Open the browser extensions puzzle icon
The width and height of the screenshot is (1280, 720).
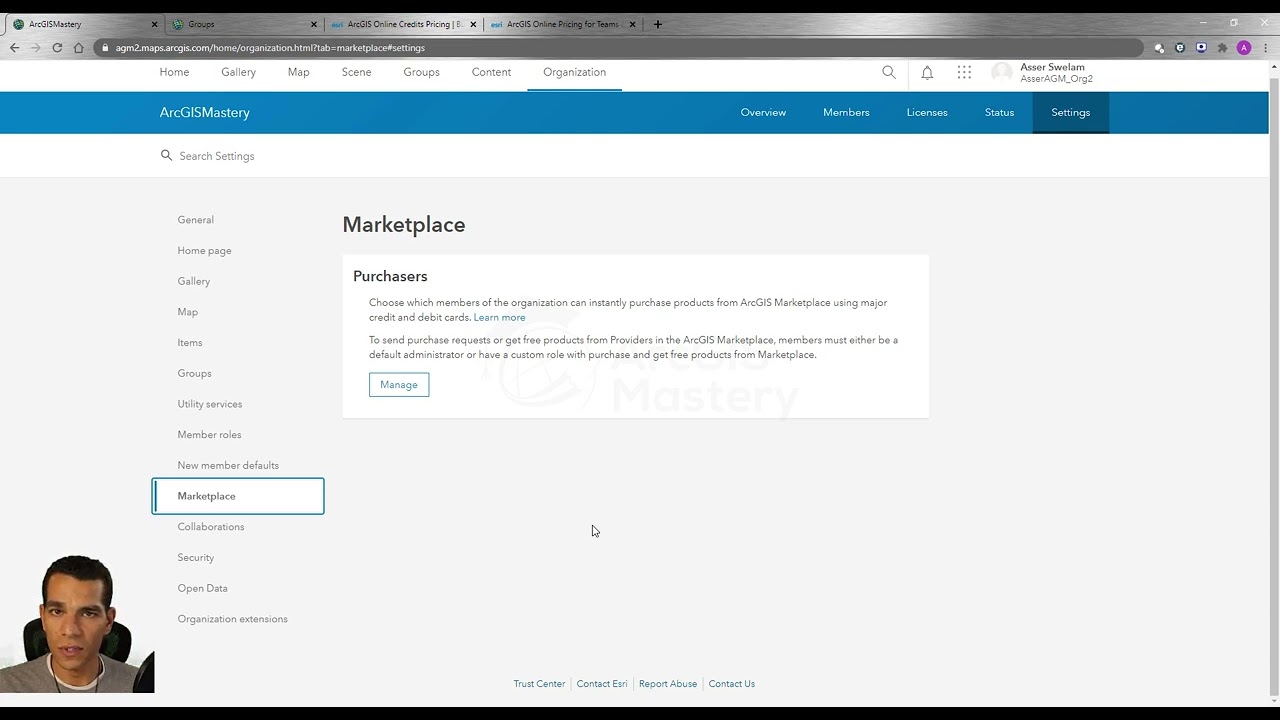click(1222, 47)
